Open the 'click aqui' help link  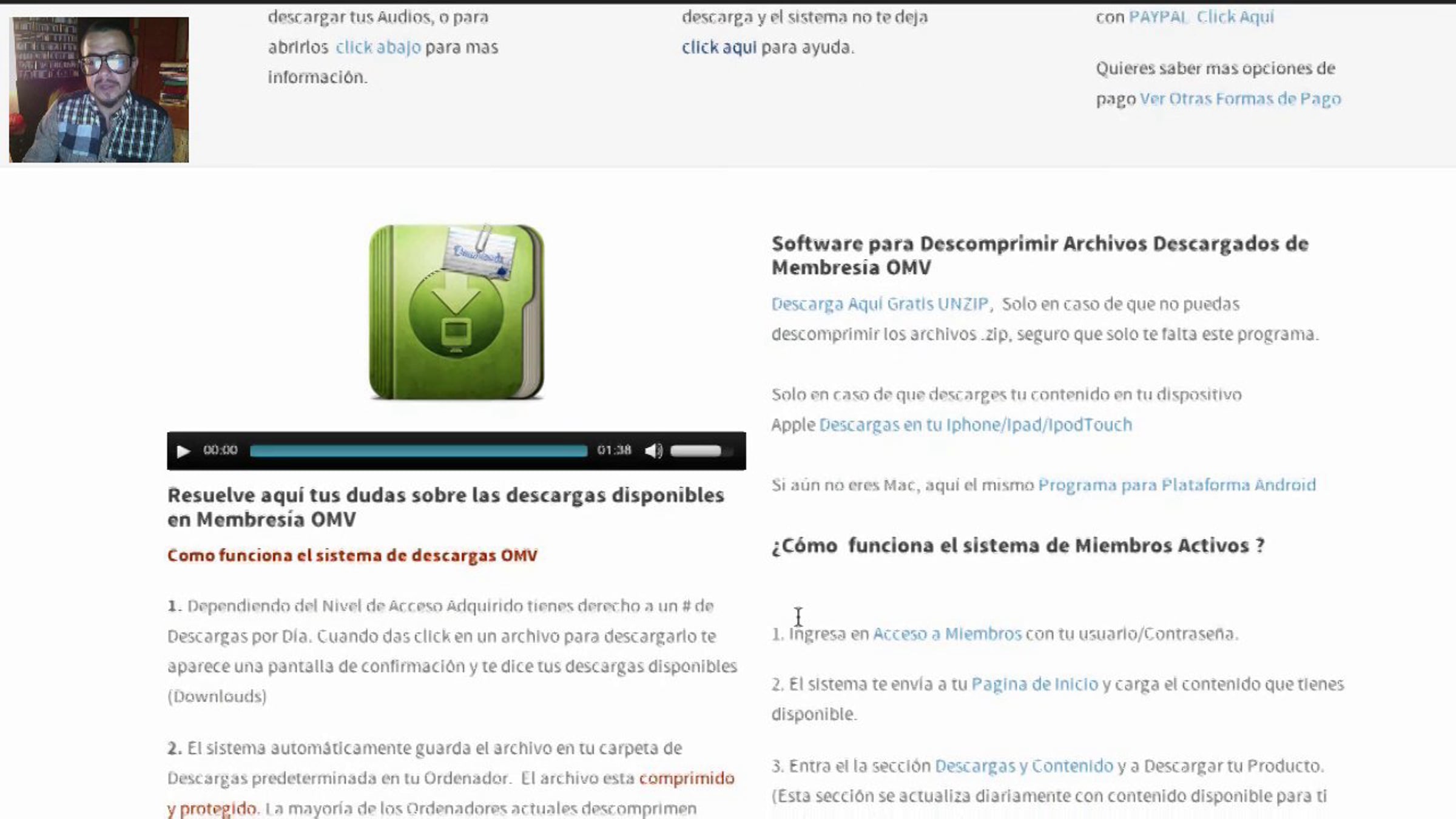pos(719,47)
